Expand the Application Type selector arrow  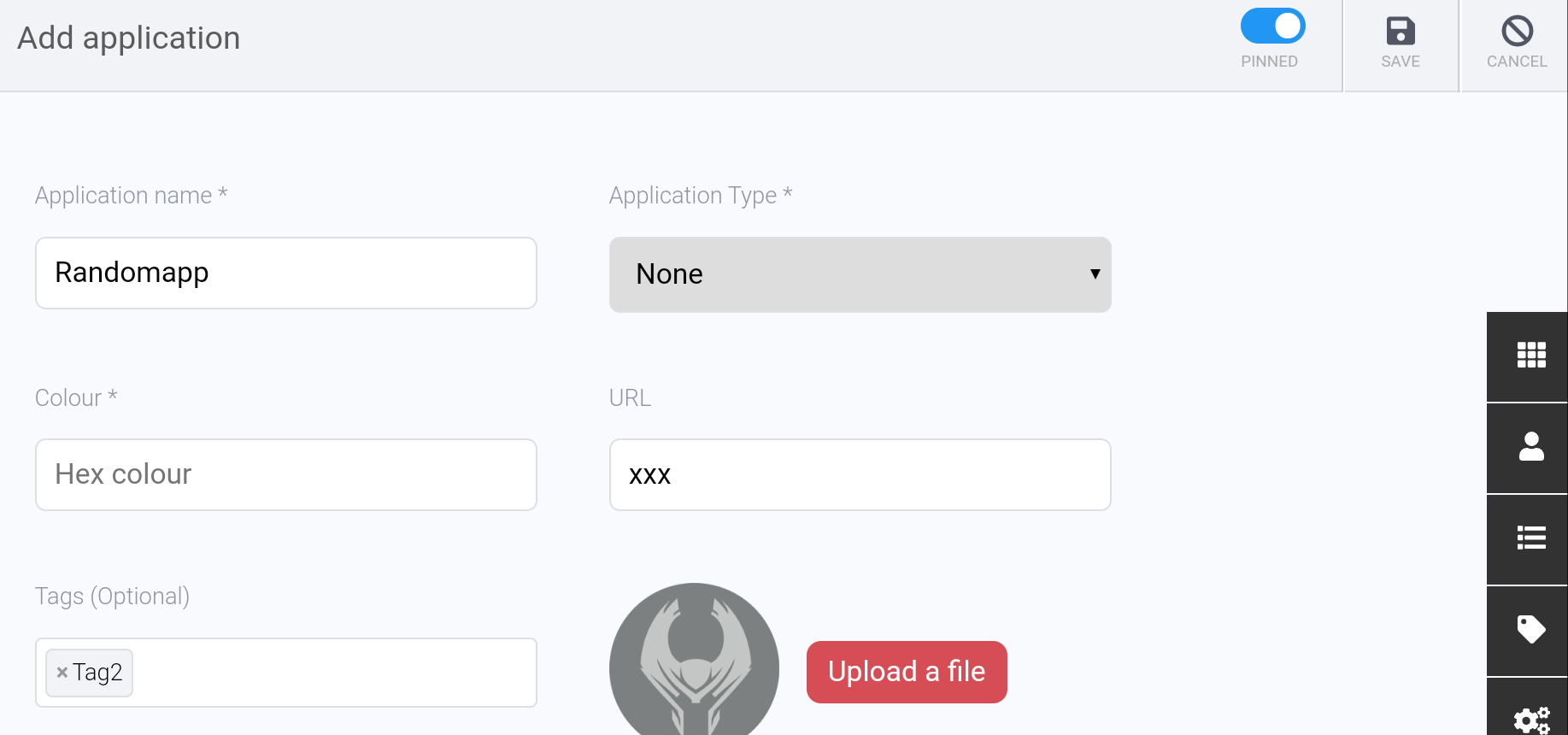point(1095,274)
